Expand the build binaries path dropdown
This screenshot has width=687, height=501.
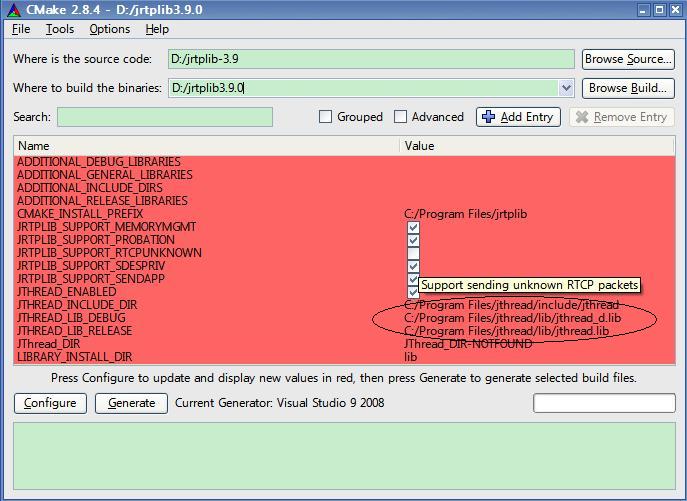[x=566, y=88]
